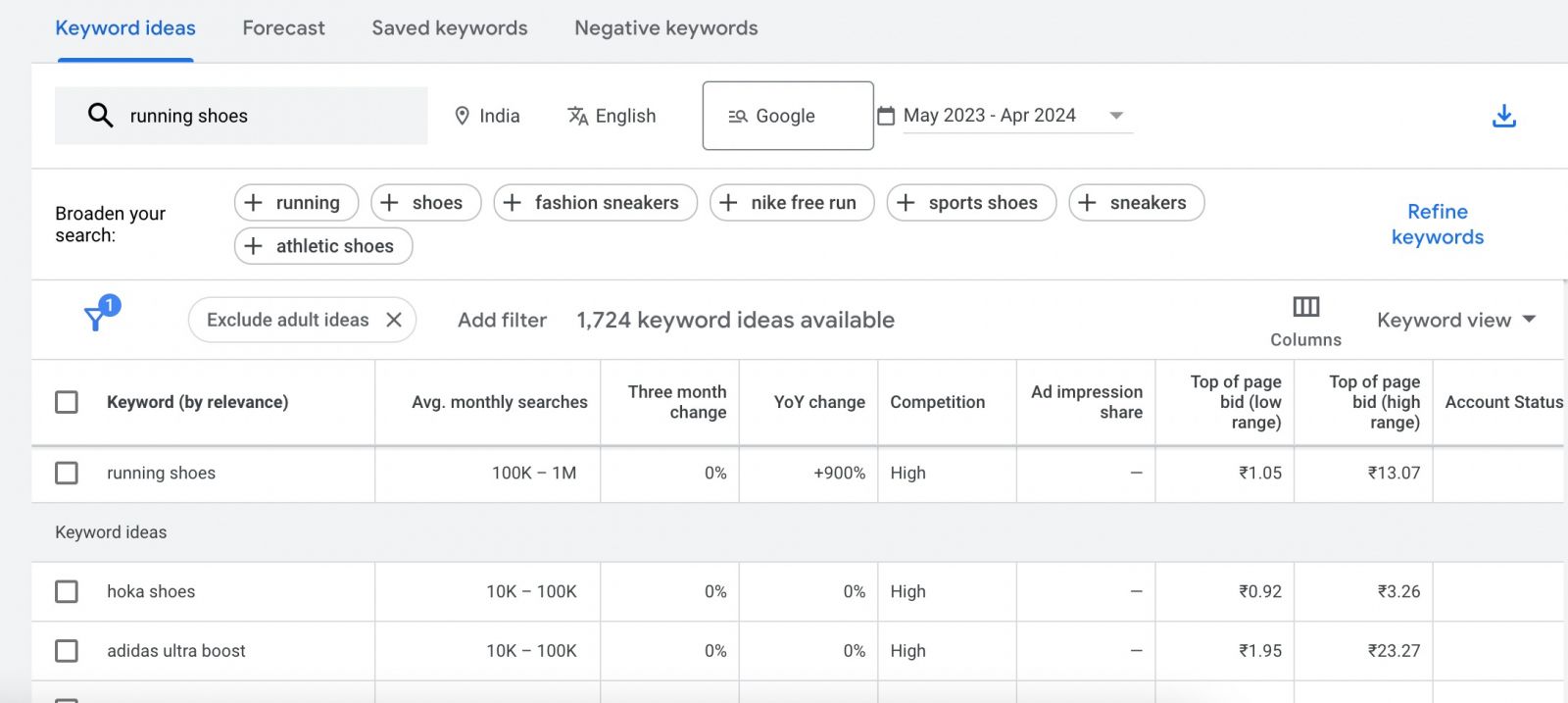Click the ₹23.27 high bid value
Screen dimensions: 1568x703
tap(1394, 651)
